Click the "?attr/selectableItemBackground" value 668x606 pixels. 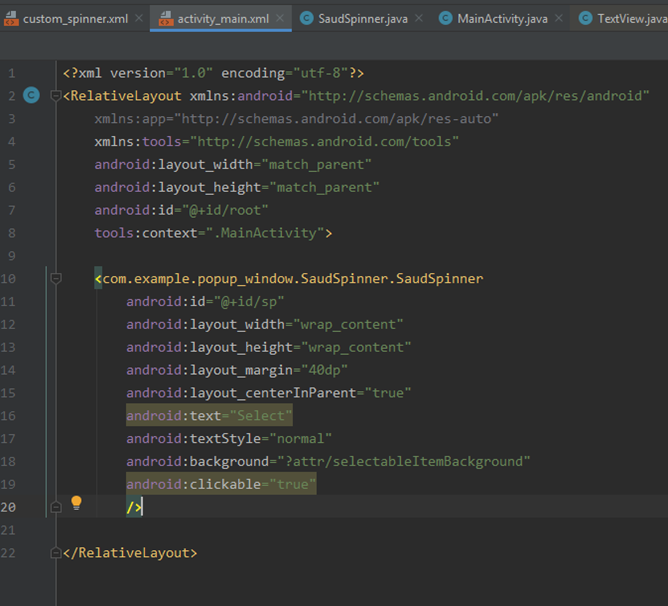403,461
